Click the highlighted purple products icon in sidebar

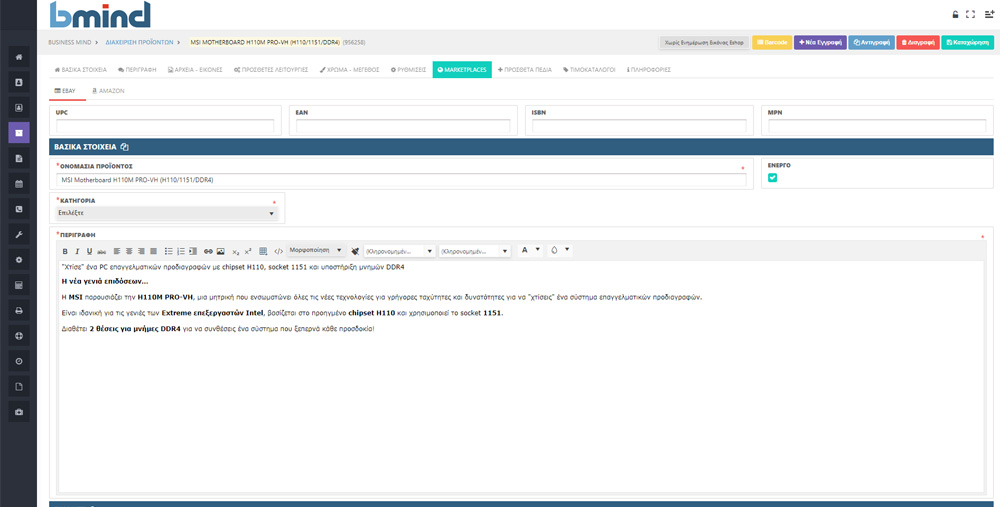[18, 133]
